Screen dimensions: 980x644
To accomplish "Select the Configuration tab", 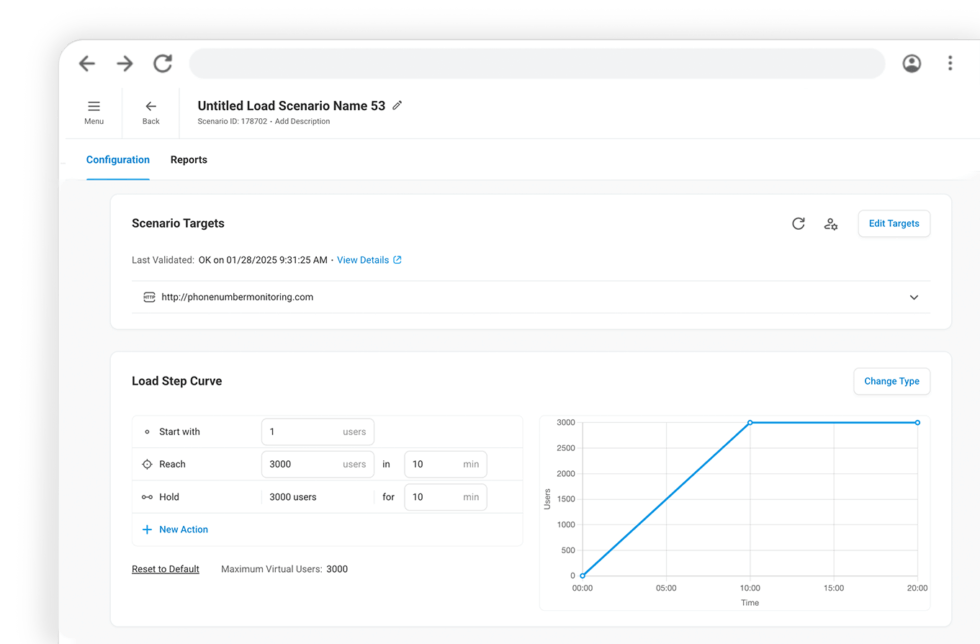I will pos(117,159).
